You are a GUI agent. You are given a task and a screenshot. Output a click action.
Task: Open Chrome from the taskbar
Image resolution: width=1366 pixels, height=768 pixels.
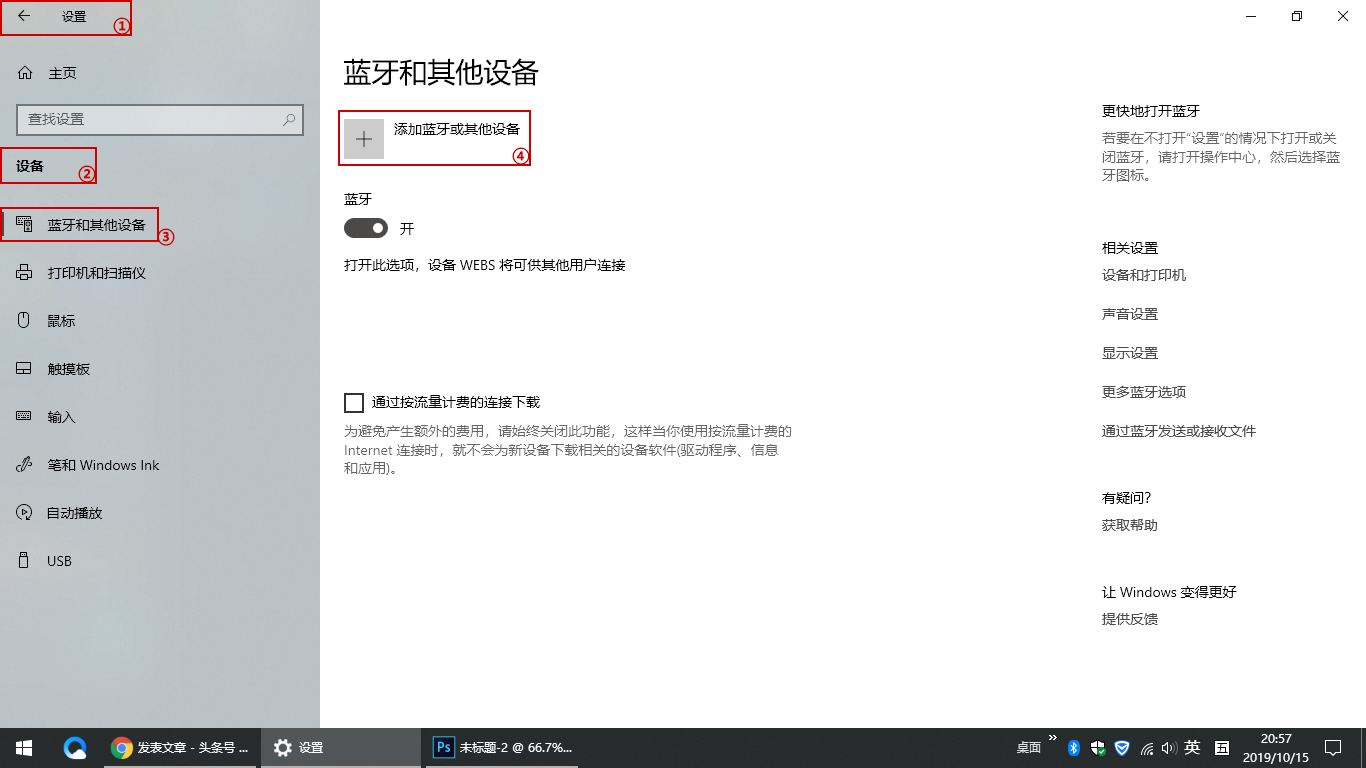122,747
